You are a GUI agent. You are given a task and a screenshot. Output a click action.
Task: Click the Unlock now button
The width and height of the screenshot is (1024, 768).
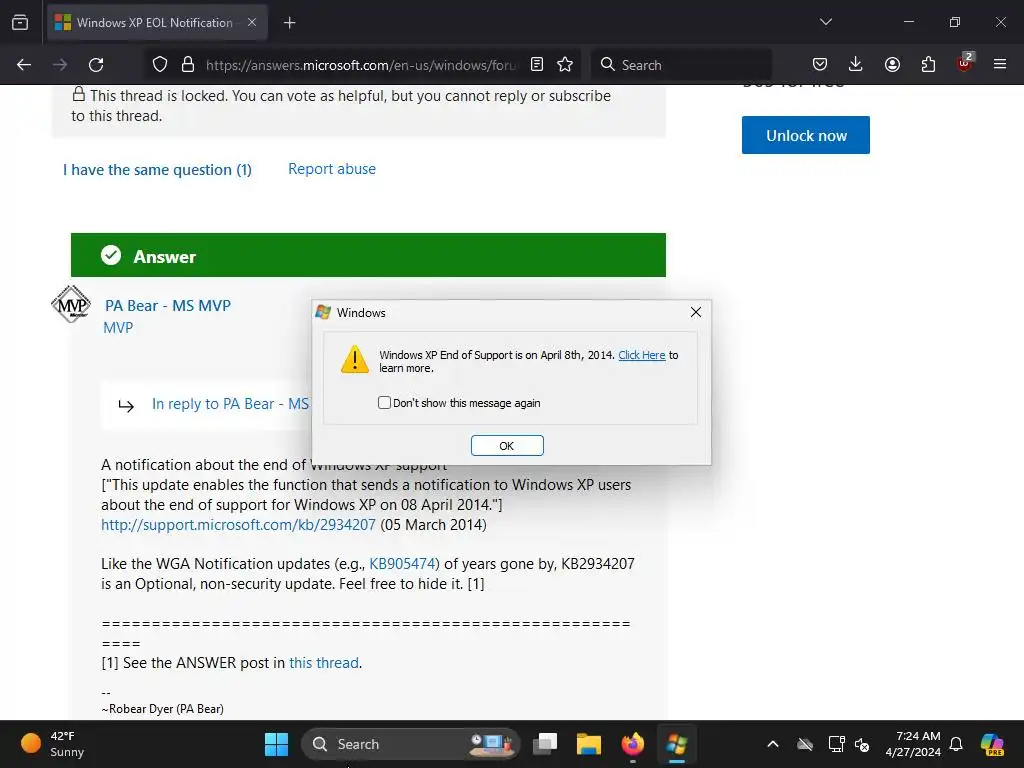tap(806, 135)
